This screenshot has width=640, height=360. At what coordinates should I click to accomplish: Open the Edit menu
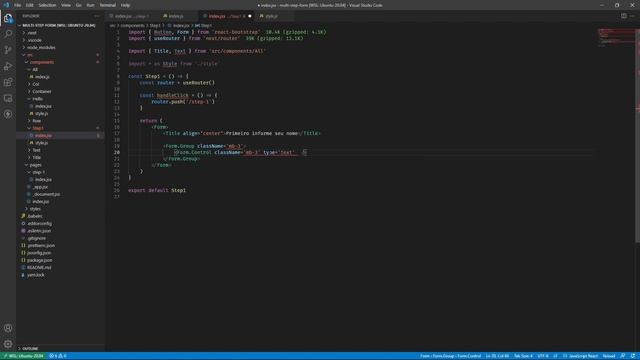tap(30, 5)
